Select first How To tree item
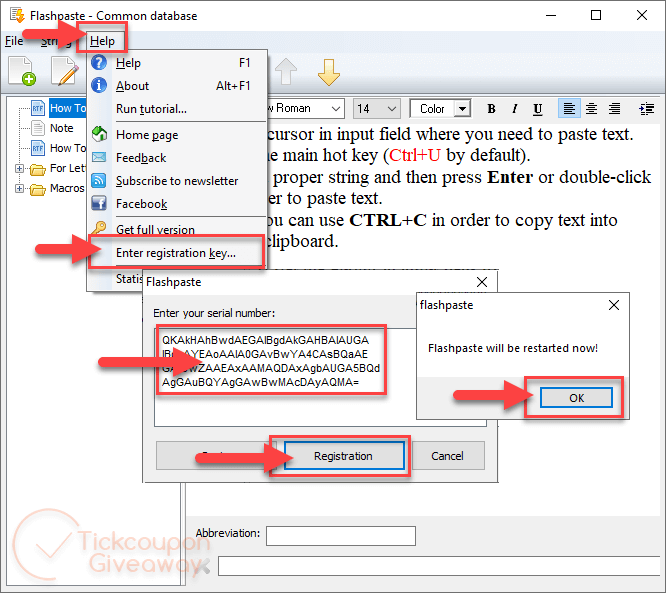The height and width of the screenshot is (593, 666). 68,108
